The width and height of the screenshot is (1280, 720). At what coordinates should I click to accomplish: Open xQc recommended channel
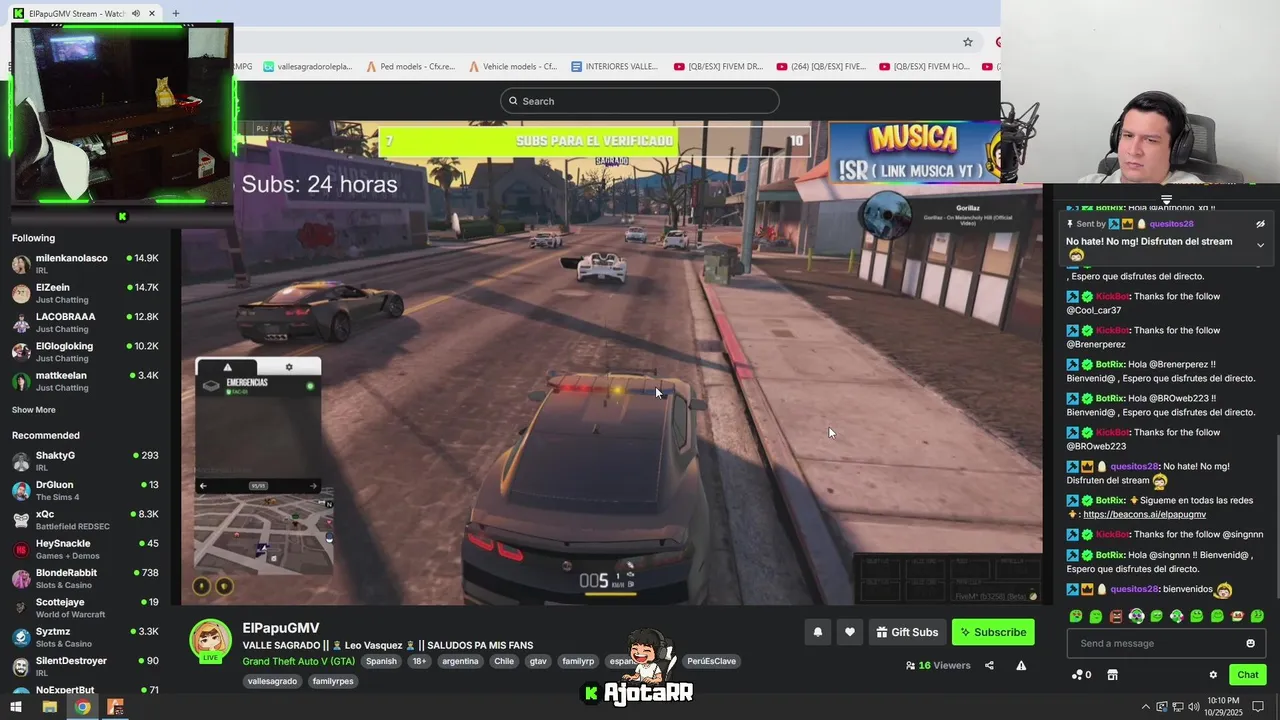coord(85,520)
